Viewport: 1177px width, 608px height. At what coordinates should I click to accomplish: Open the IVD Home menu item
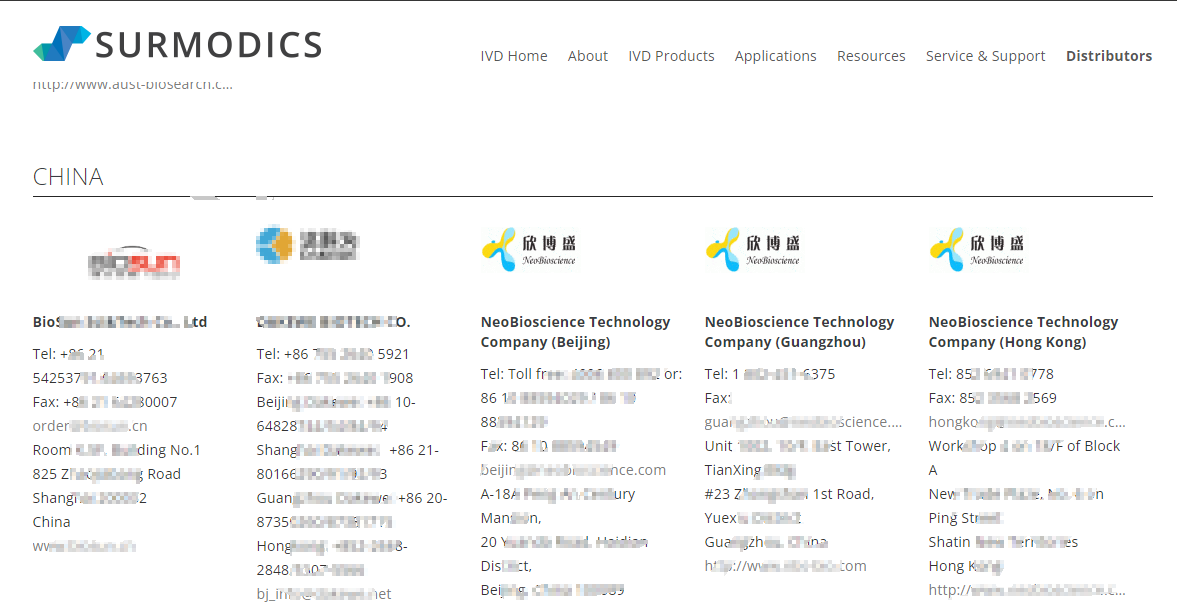[x=514, y=56]
